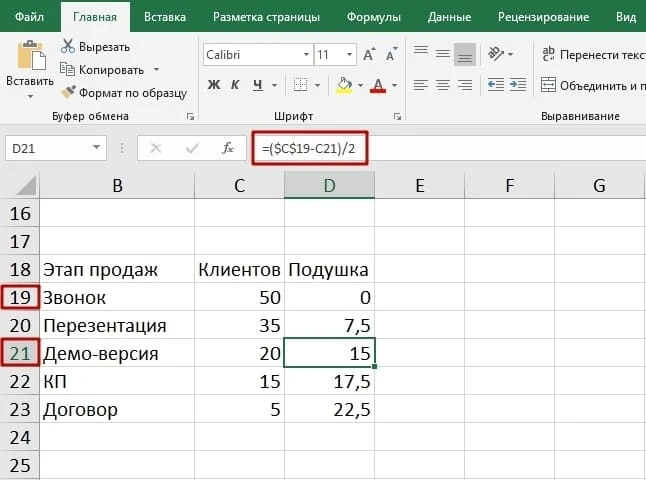Click the Increase Indent icon

tap(517, 85)
